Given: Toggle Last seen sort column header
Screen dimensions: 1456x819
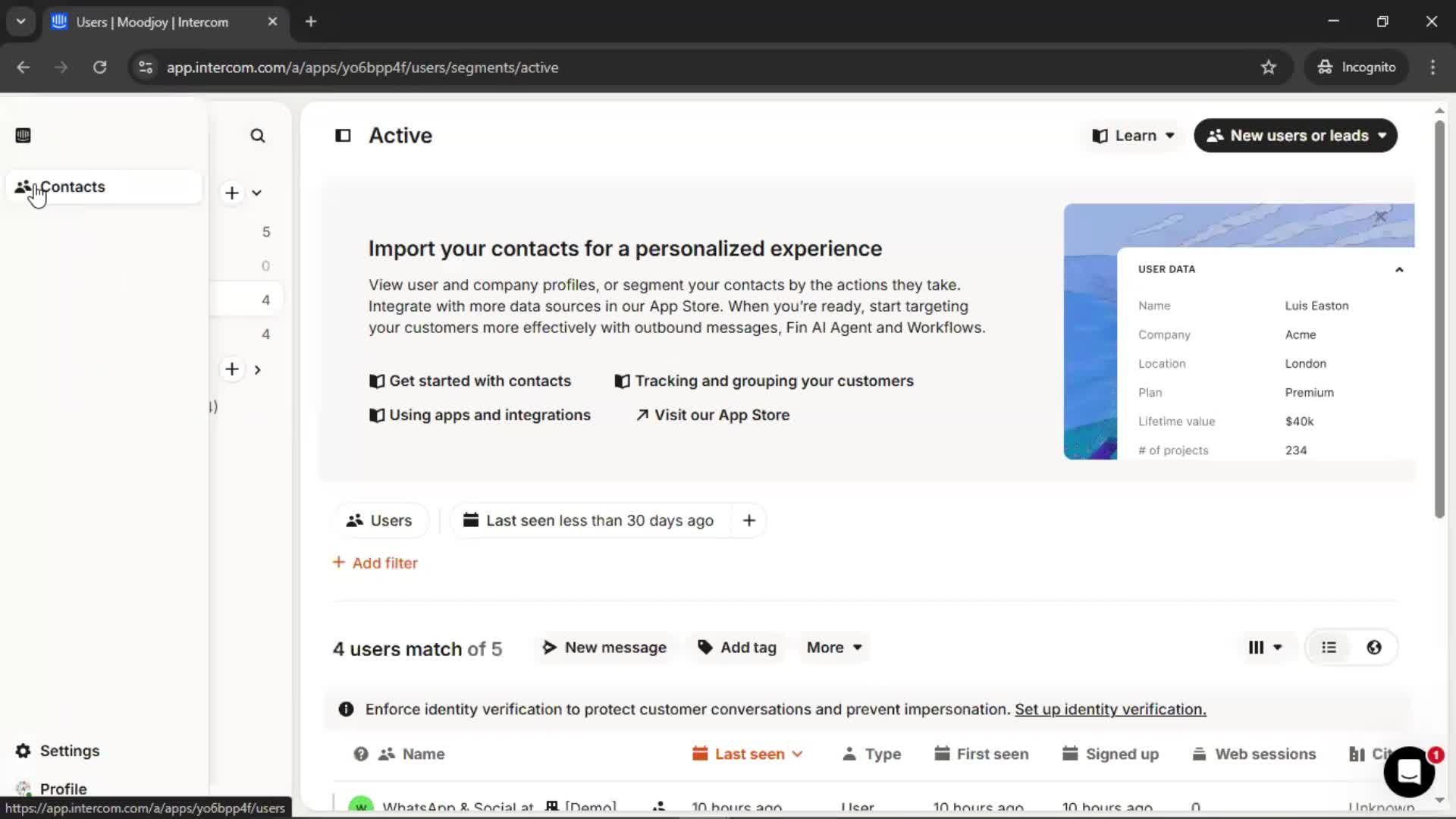Looking at the screenshot, I should pos(748,754).
